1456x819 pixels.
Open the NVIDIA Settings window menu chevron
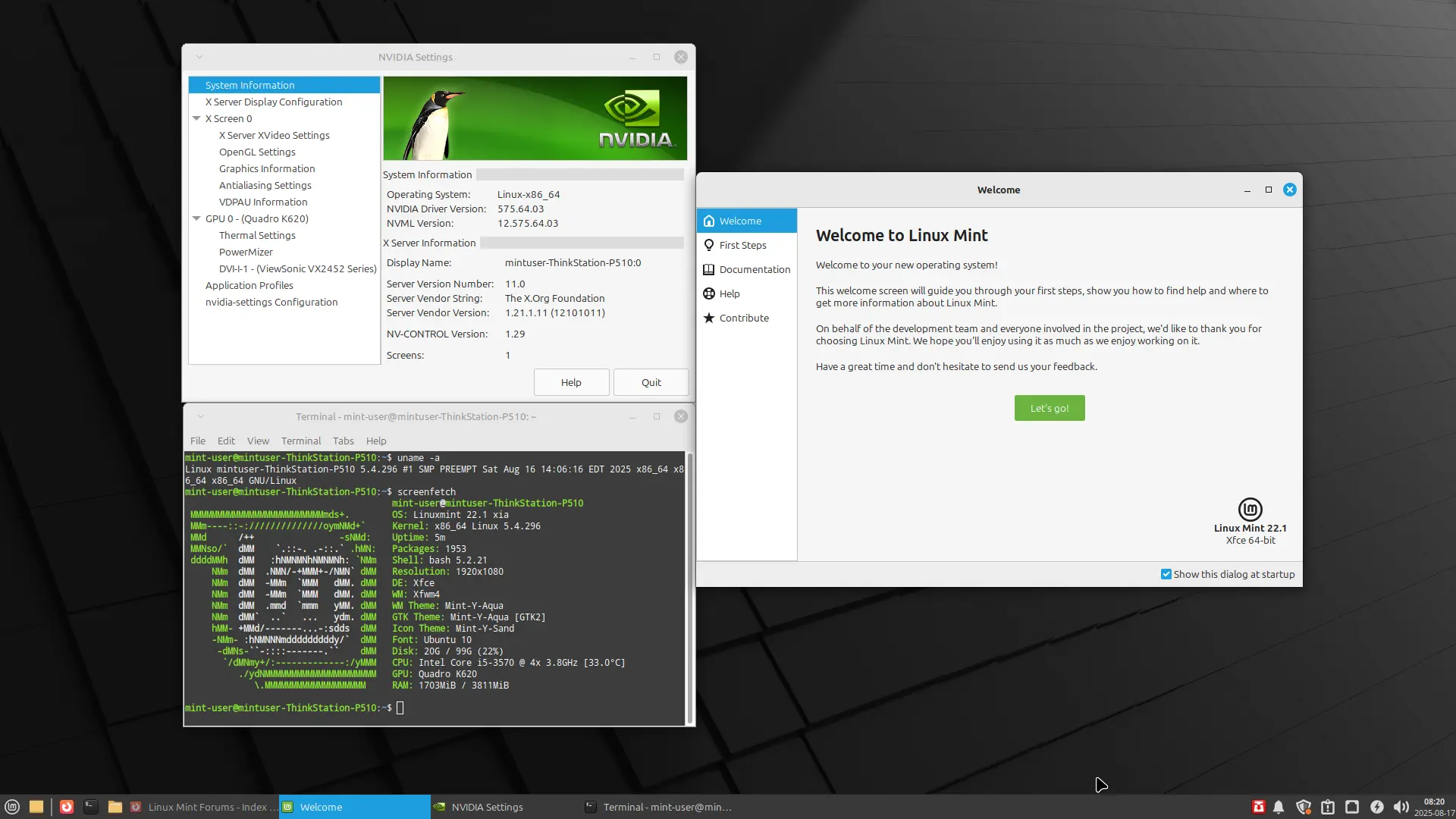199,57
